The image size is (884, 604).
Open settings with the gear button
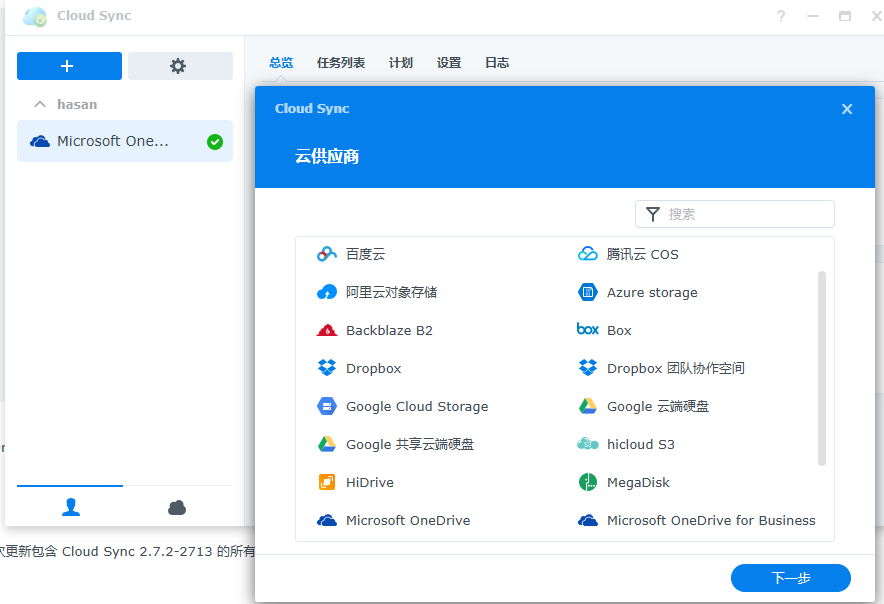coord(180,66)
